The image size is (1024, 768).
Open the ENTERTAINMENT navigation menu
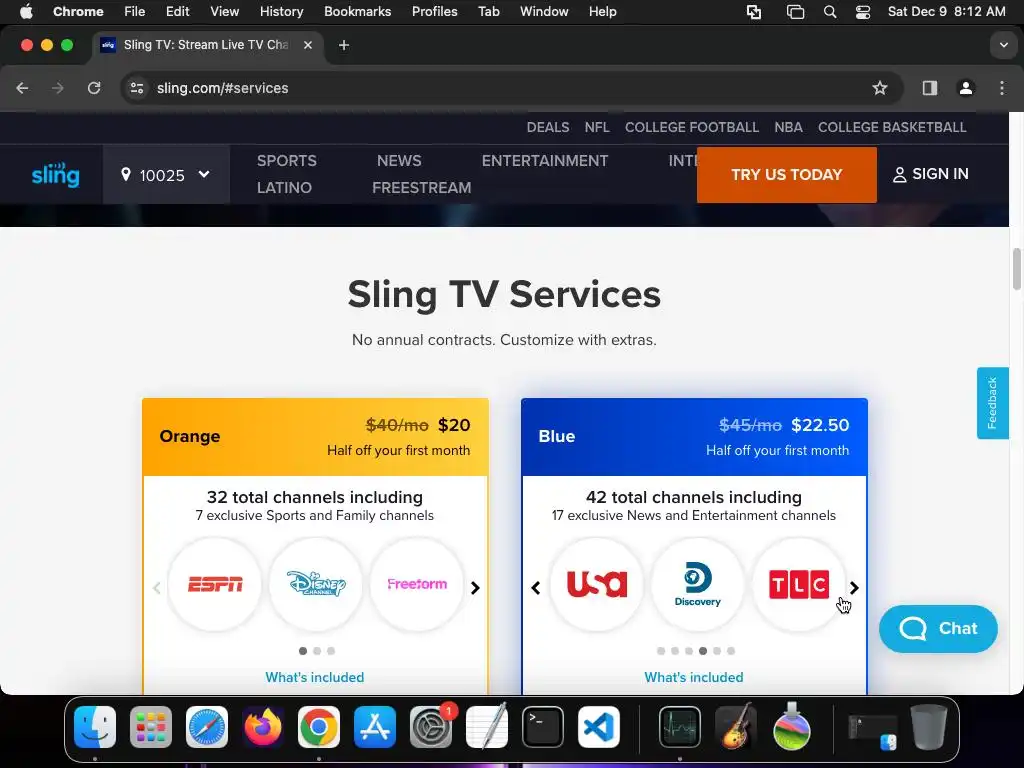pos(545,161)
